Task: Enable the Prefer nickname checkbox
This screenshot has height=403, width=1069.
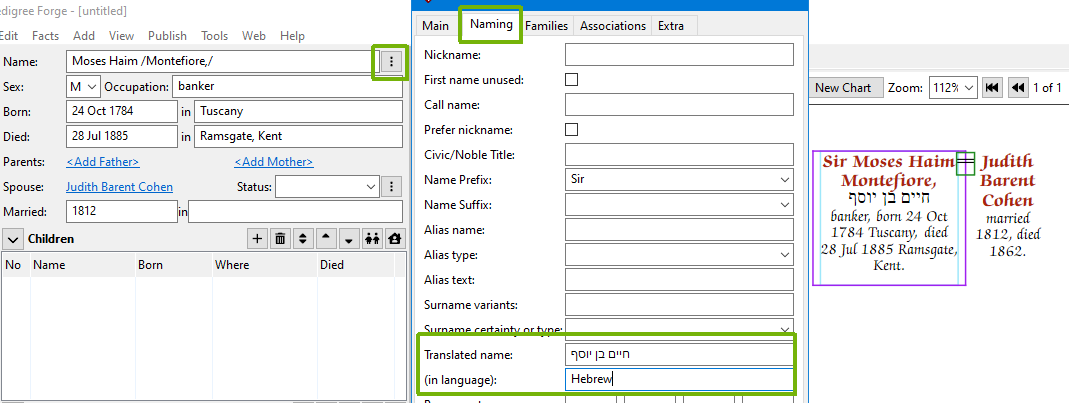Action: point(572,129)
